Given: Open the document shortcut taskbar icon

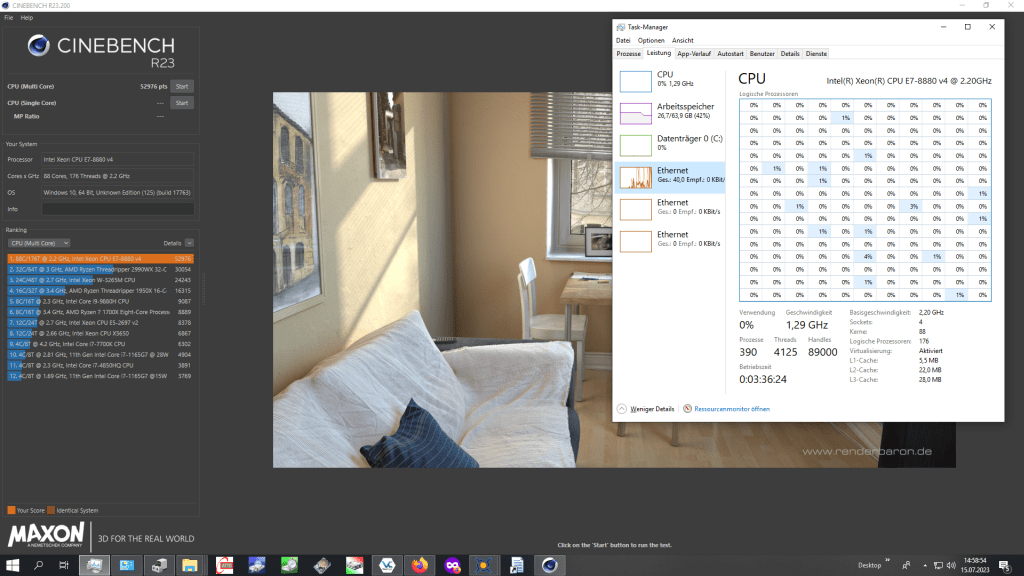Looking at the screenshot, I should click(517, 565).
